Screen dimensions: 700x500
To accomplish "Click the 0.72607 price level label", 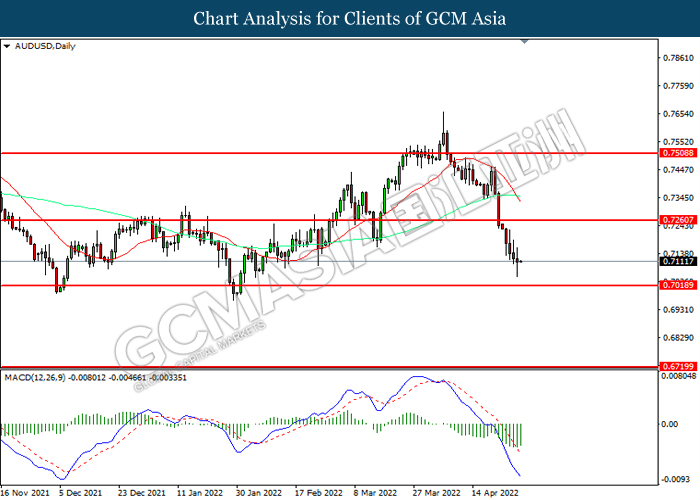I will coord(678,220).
